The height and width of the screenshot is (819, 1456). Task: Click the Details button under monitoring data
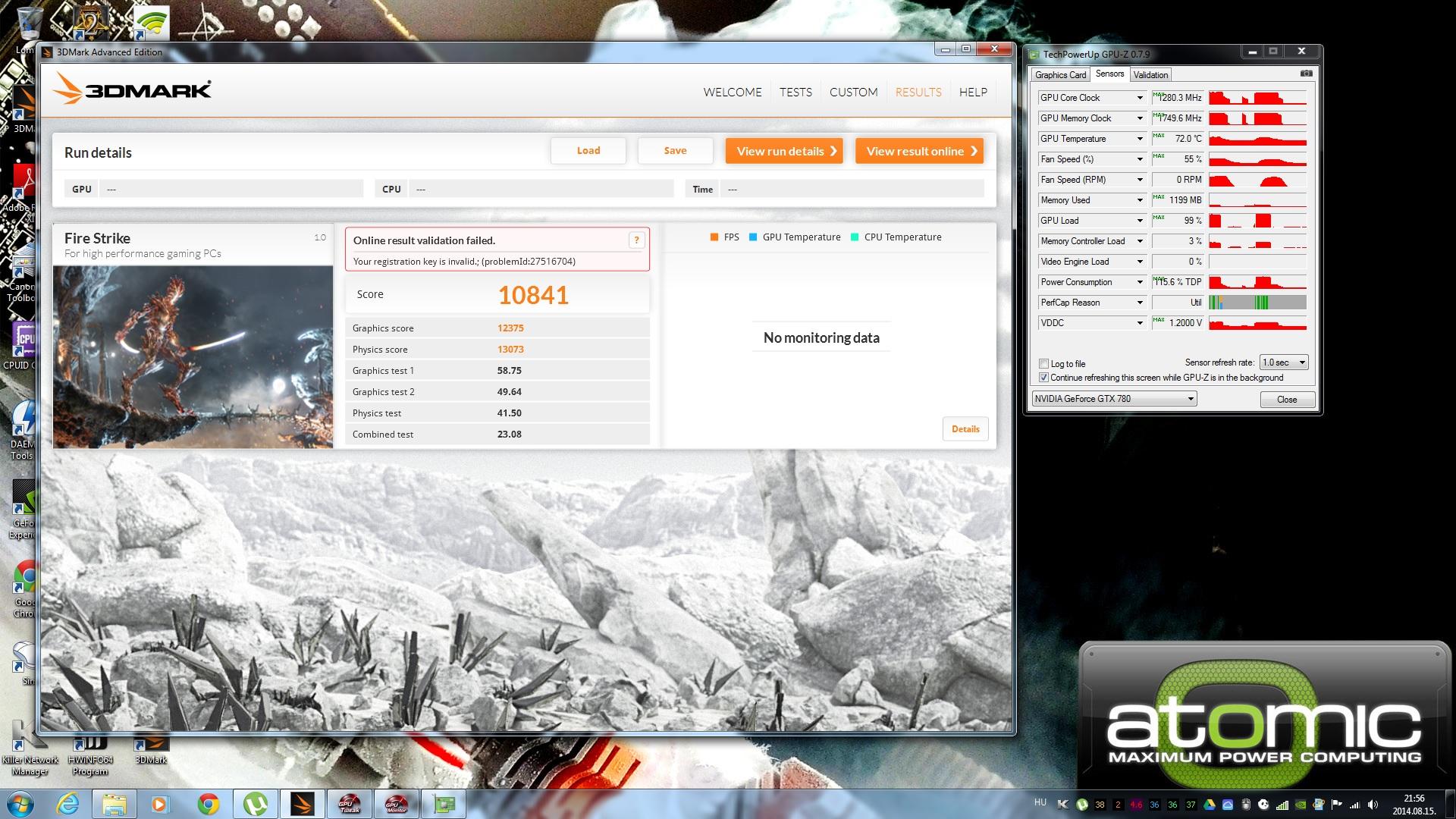point(965,429)
